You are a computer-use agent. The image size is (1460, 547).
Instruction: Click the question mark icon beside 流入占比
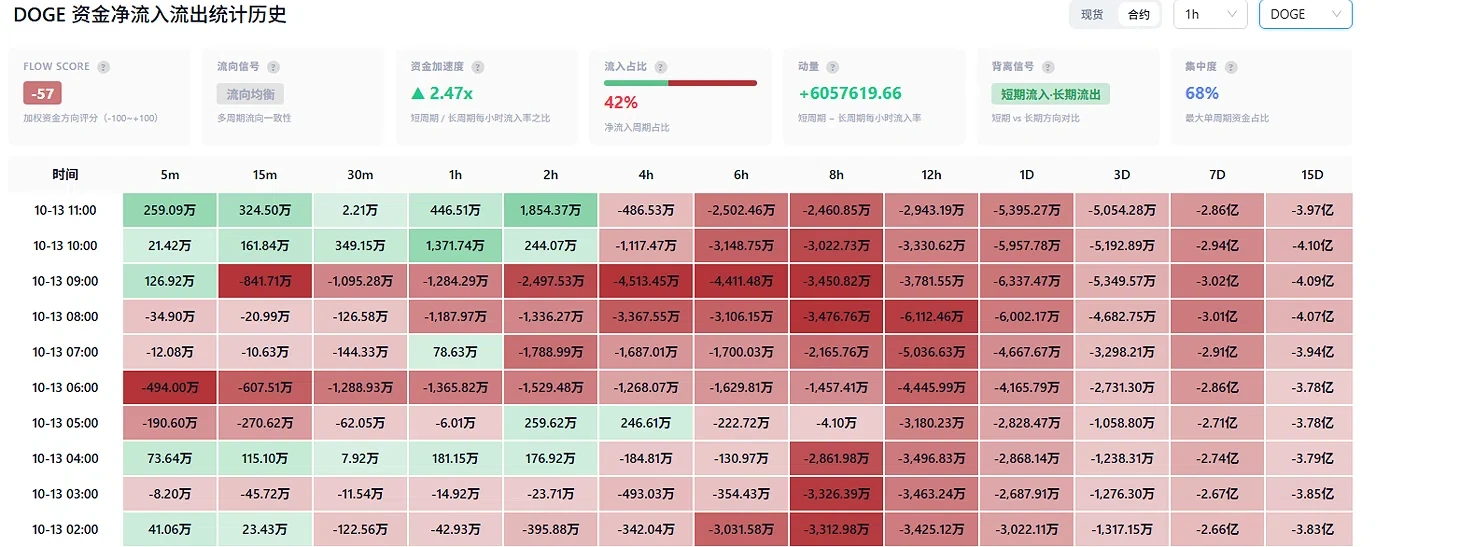pos(661,67)
